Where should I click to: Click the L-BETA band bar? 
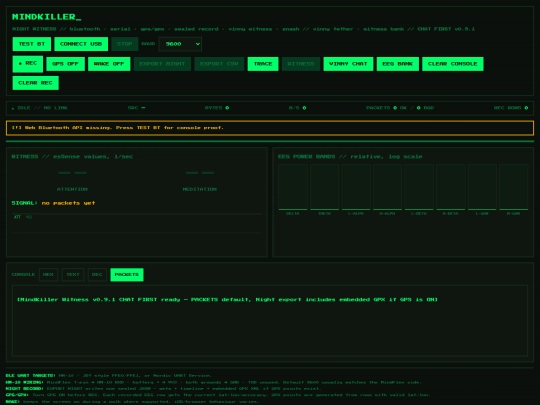click(419, 187)
